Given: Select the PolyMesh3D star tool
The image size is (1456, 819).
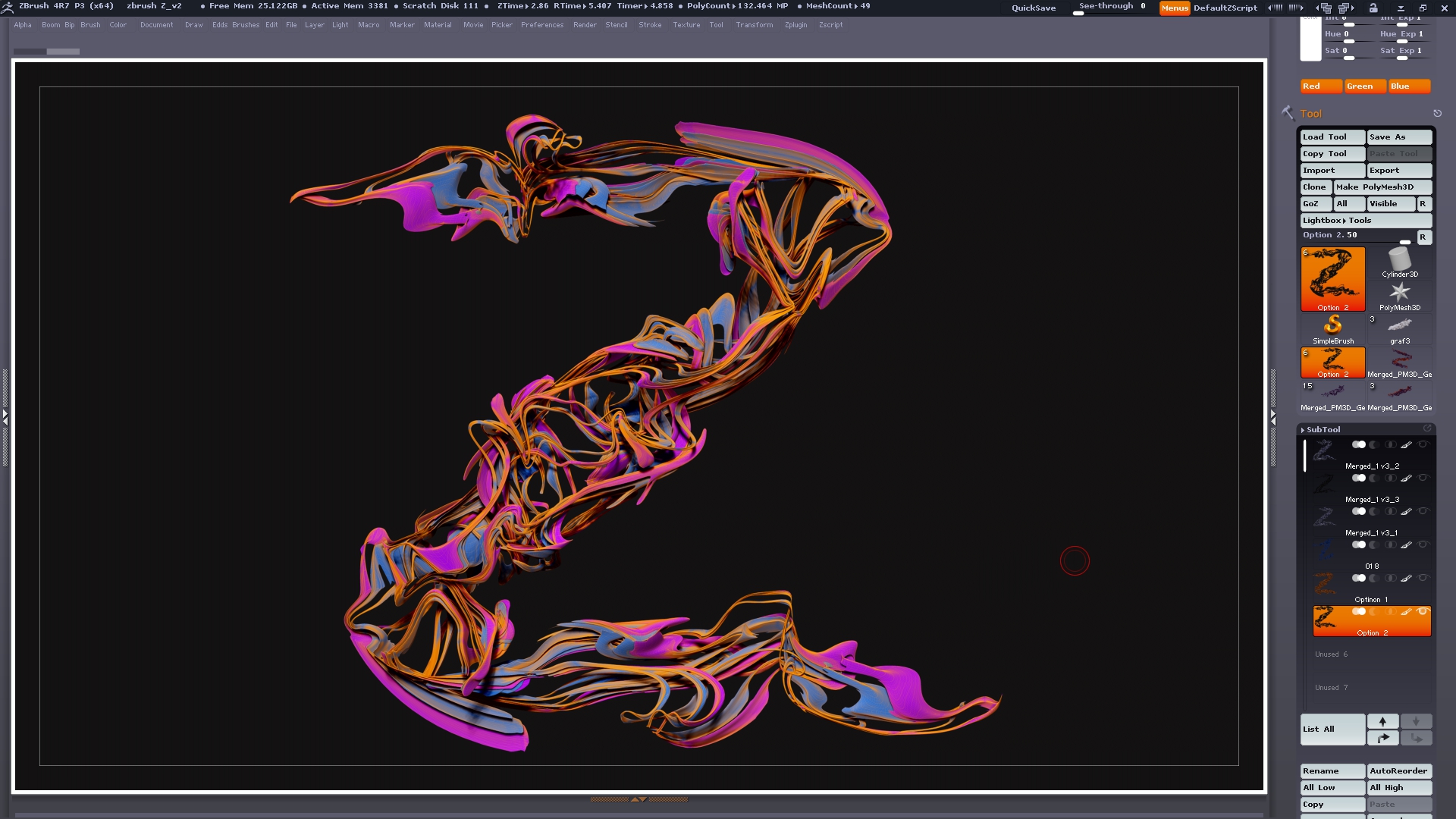Looking at the screenshot, I should pyautogui.click(x=1399, y=293).
